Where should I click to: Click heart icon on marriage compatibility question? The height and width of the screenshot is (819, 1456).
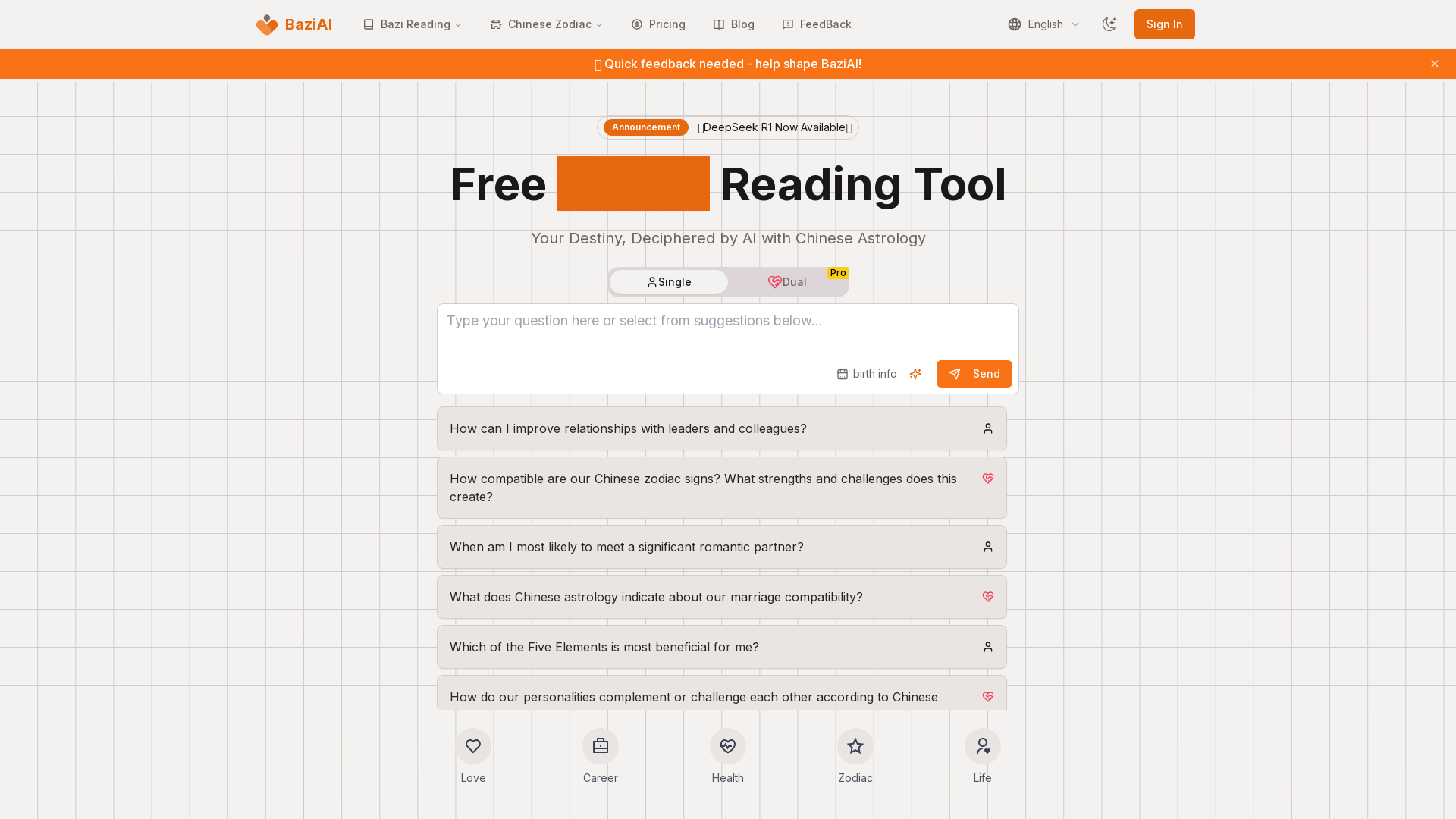pyautogui.click(x=988, y=597)
